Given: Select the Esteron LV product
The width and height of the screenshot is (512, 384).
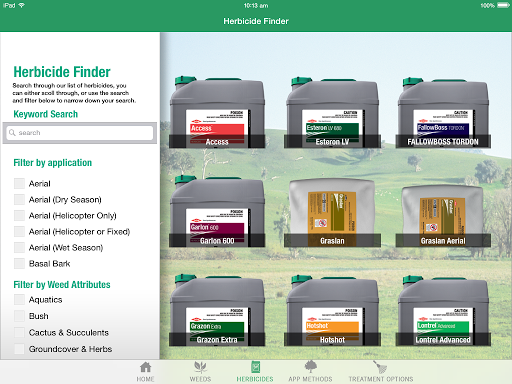Looking at the screenshot, I should tap(332, 112).
